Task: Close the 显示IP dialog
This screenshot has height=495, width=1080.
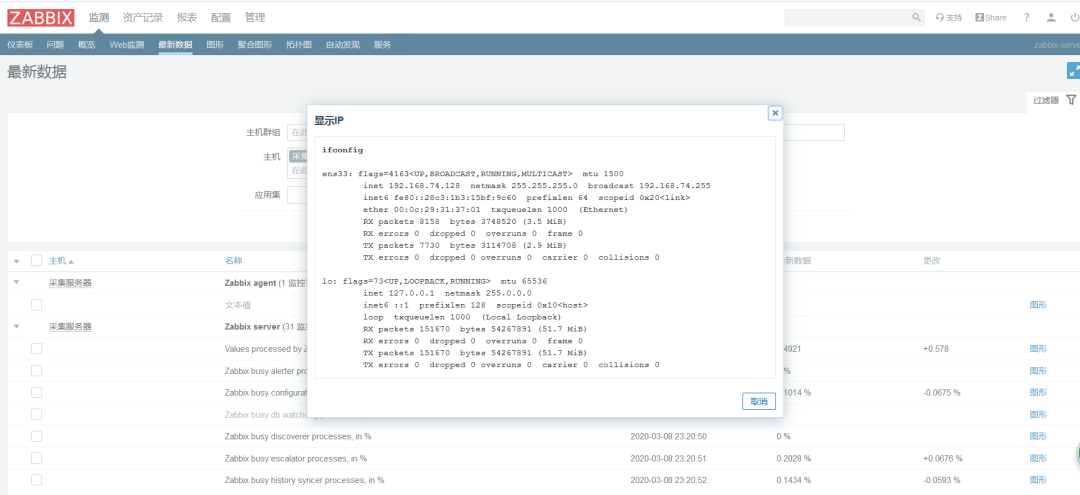Action: tap(775, 113)
